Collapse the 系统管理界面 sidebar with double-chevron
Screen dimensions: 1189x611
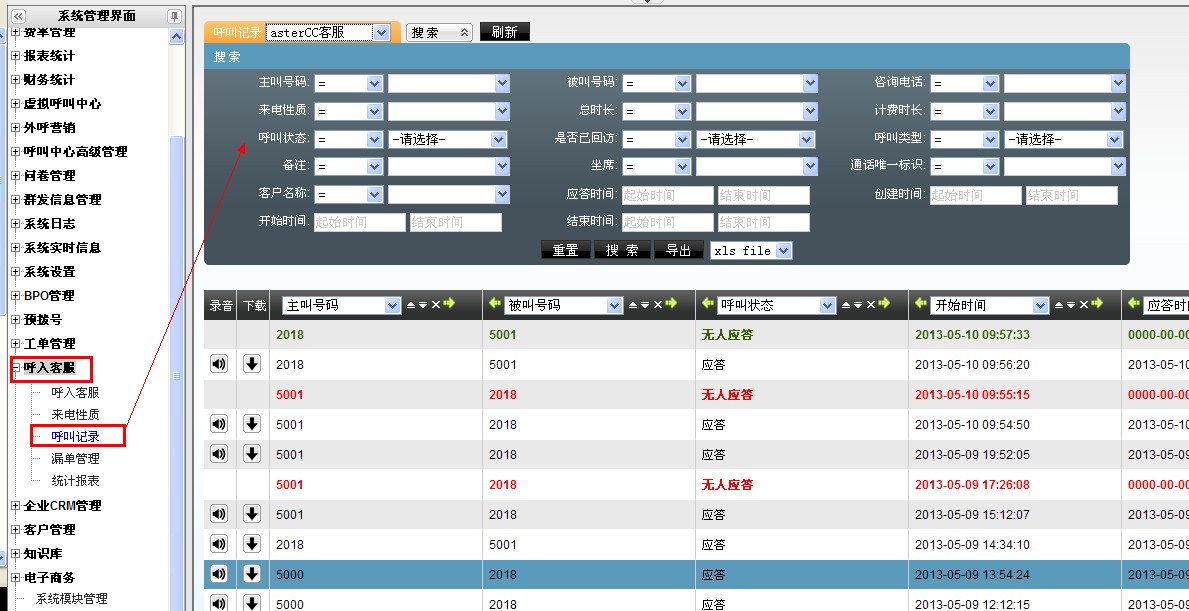pos(18,16)
